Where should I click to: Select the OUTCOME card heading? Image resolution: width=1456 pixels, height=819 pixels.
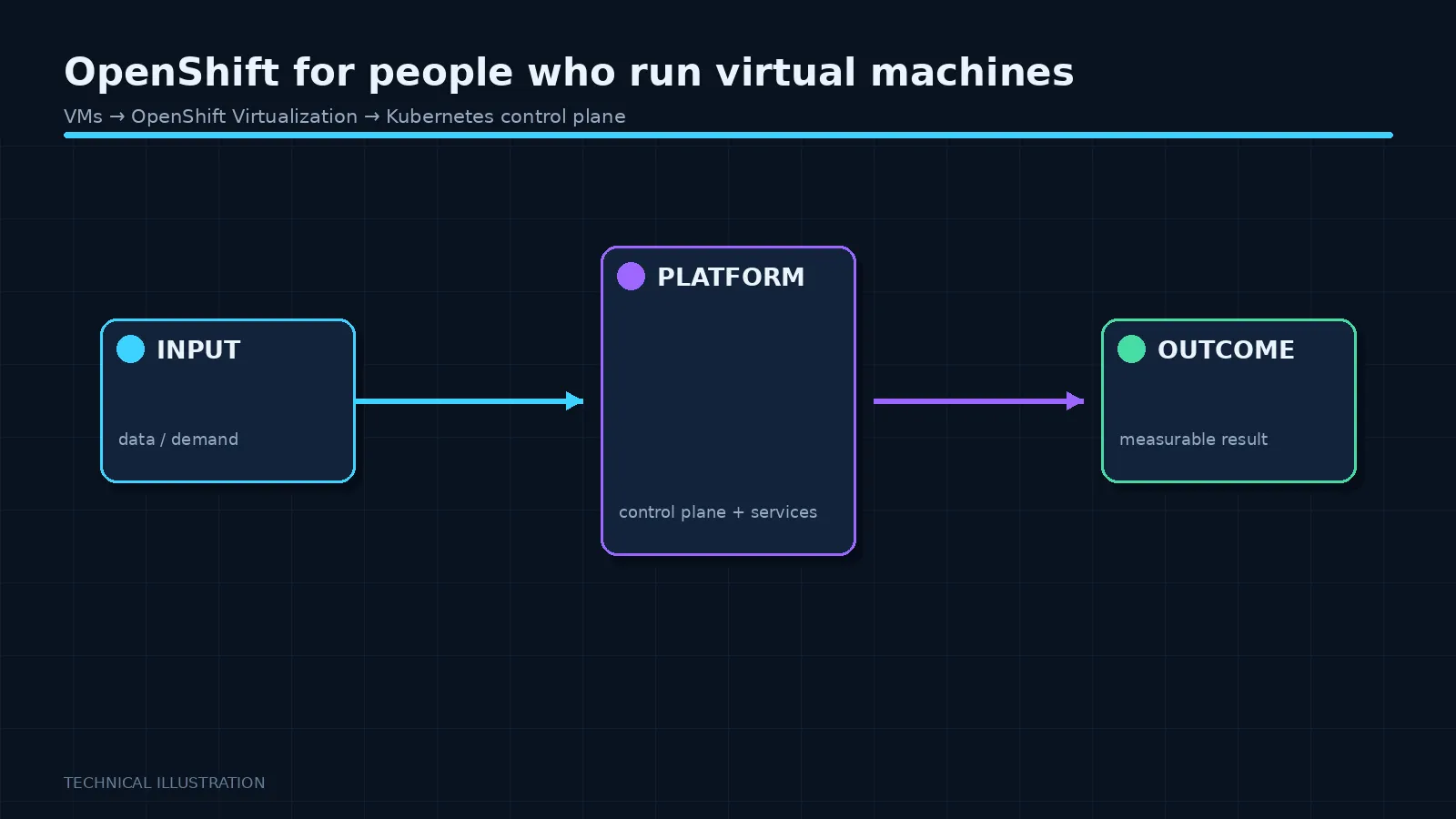coord(1226,349)
